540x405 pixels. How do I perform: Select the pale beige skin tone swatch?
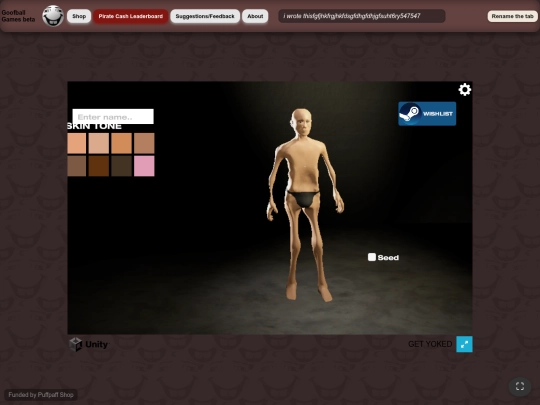[x=99, y=143]
